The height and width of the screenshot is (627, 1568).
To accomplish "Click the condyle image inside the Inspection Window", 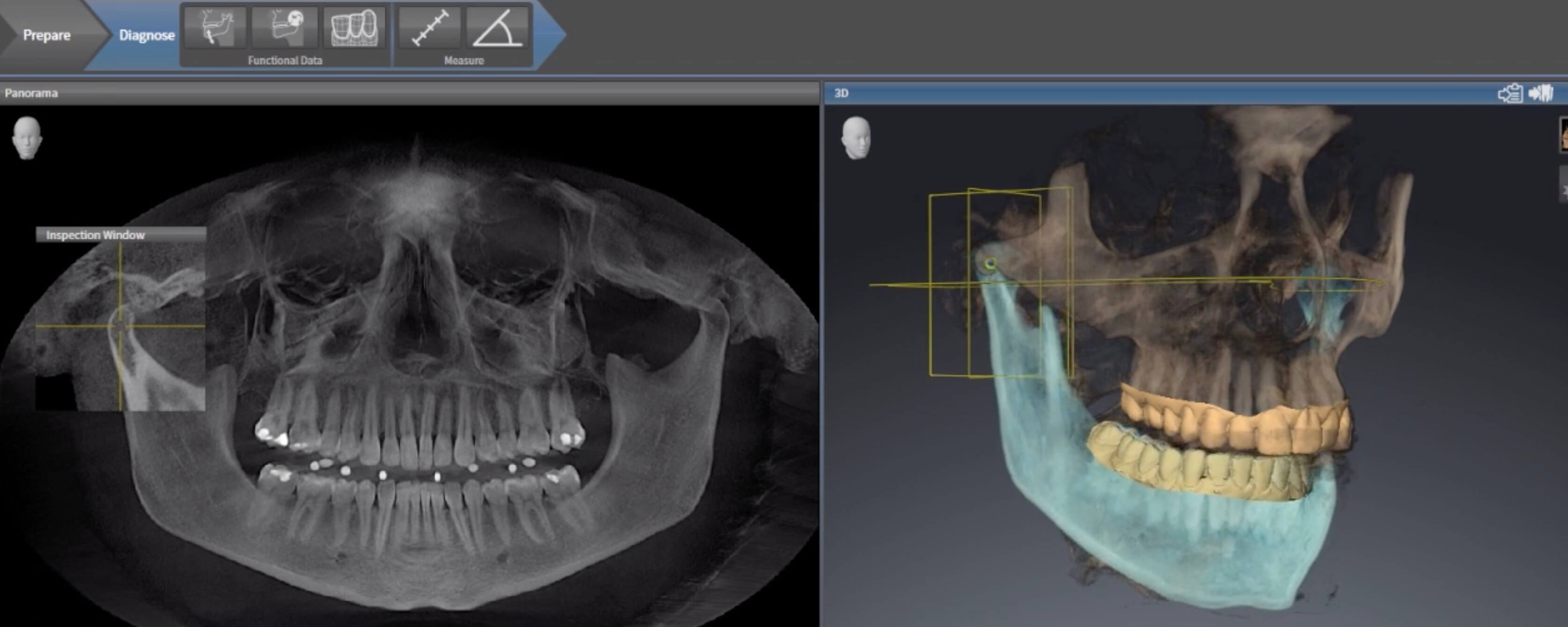I will click(120, 326).
